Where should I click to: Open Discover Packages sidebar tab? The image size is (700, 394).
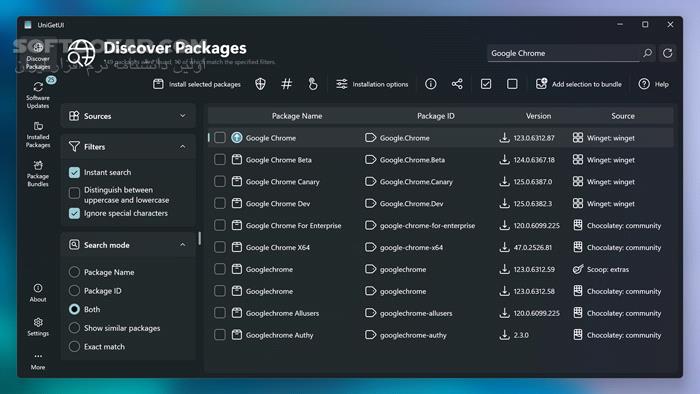click(x=38, y=56)
